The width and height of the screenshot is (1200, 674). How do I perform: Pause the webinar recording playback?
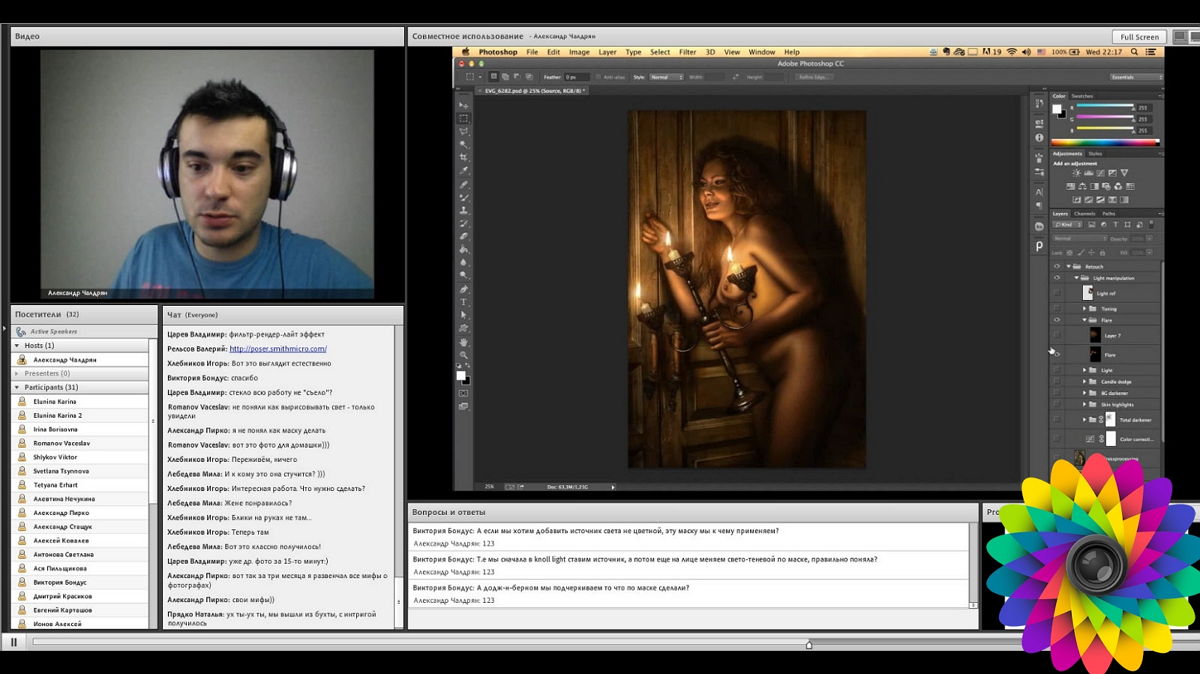tap(14, 642)
